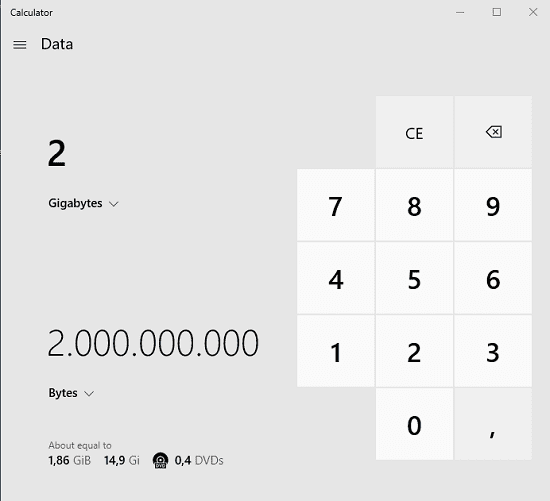Image resolution: width=550 pixels, height=501 pixels.
Task: Click the backspace delete icon
Action: (493, 132)
